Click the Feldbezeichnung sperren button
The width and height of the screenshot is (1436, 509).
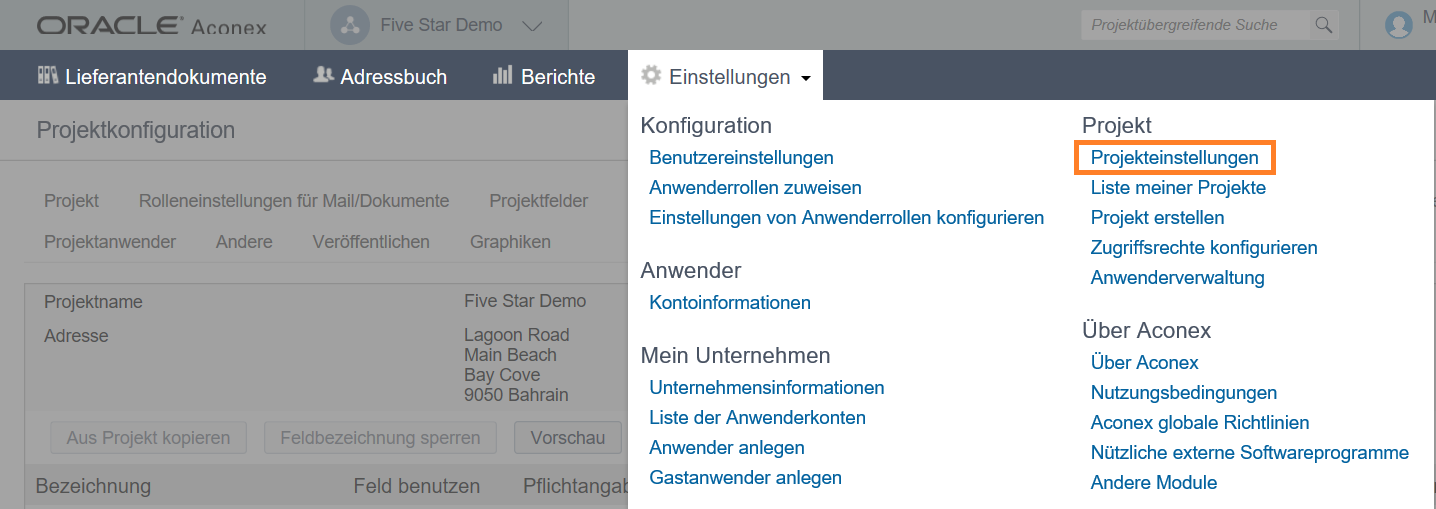point(380,437)
